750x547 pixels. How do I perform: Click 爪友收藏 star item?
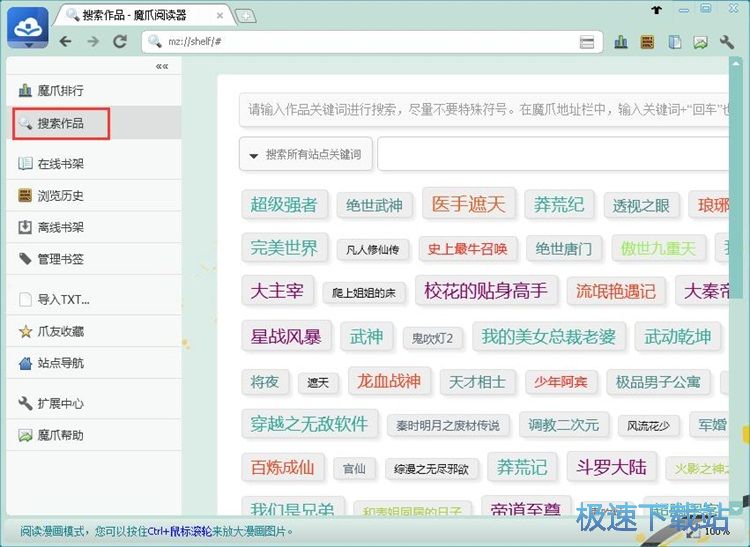60,331
